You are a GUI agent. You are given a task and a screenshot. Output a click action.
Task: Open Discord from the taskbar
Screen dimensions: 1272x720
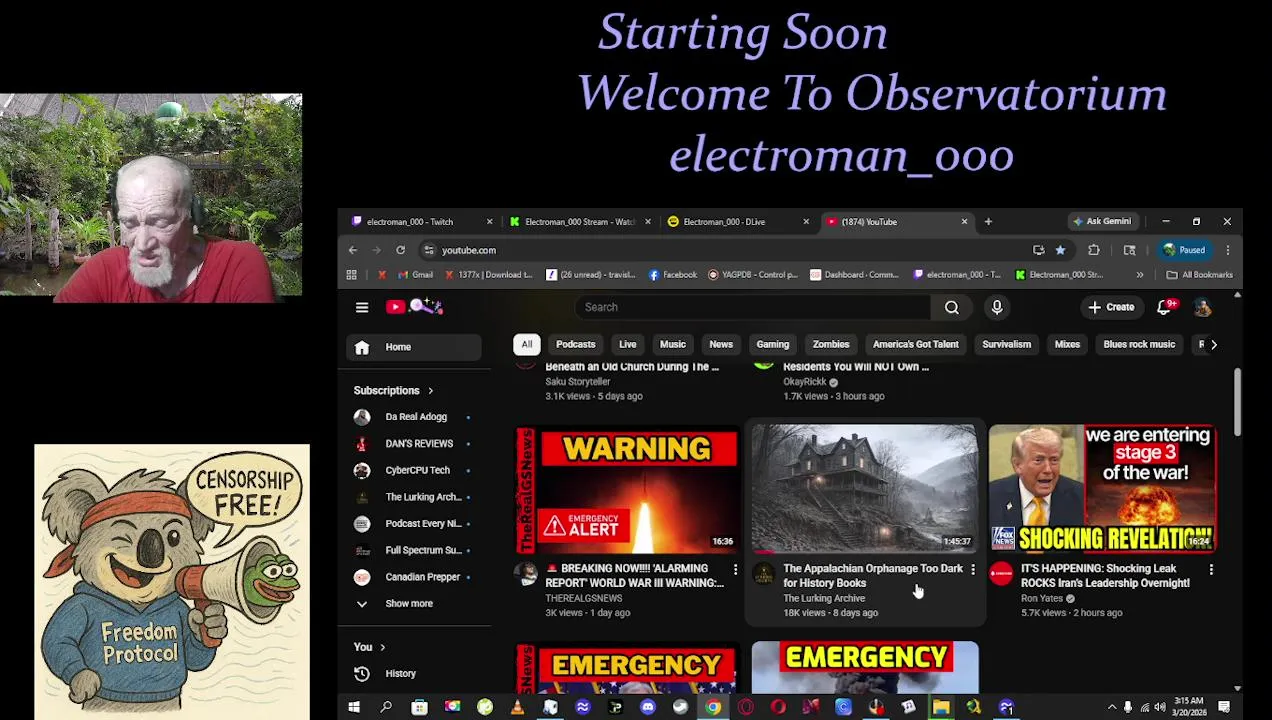[648, 708]
